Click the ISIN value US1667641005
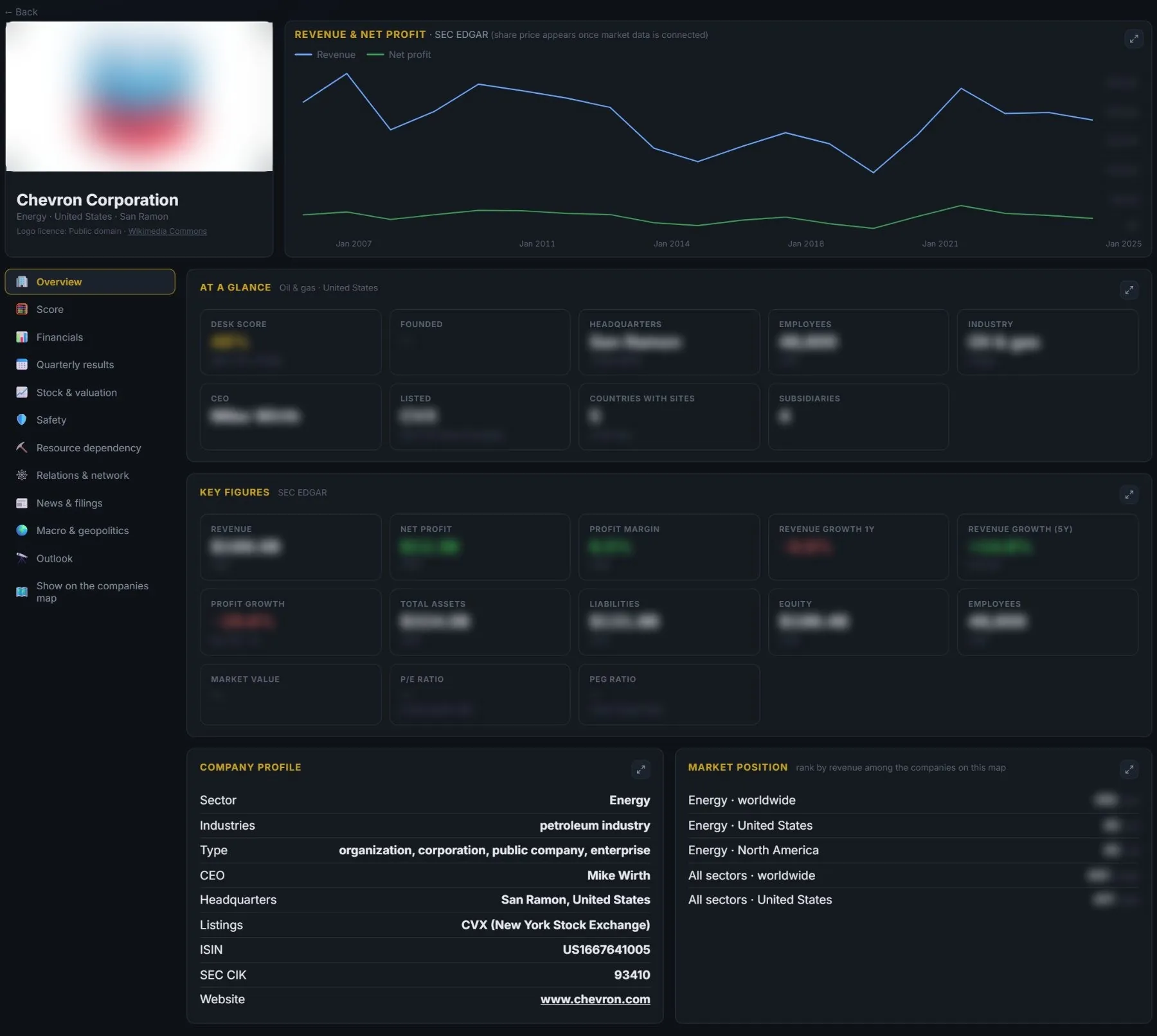This screenshot has width=1157, height=1036. coord(606,949)
